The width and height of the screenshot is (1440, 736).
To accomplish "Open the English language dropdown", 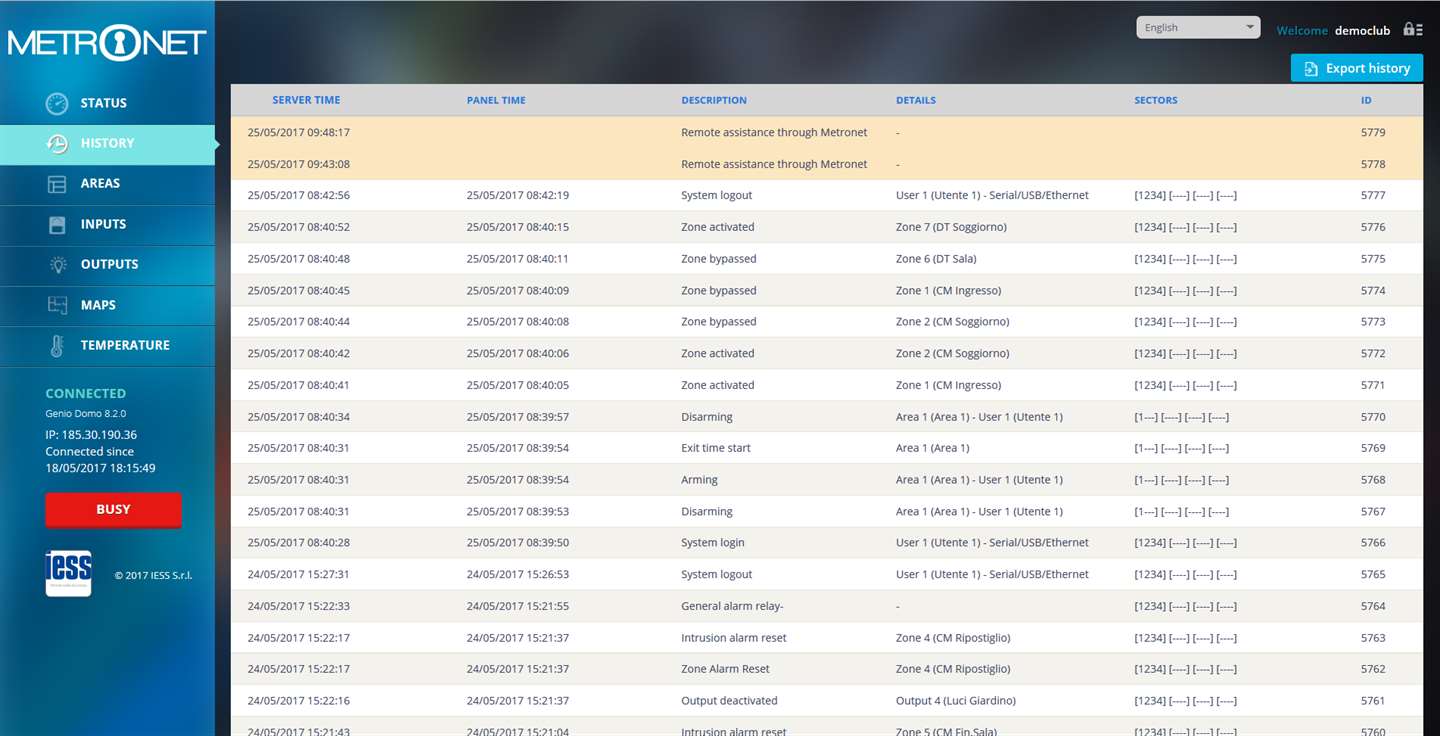I will 1198,28.
